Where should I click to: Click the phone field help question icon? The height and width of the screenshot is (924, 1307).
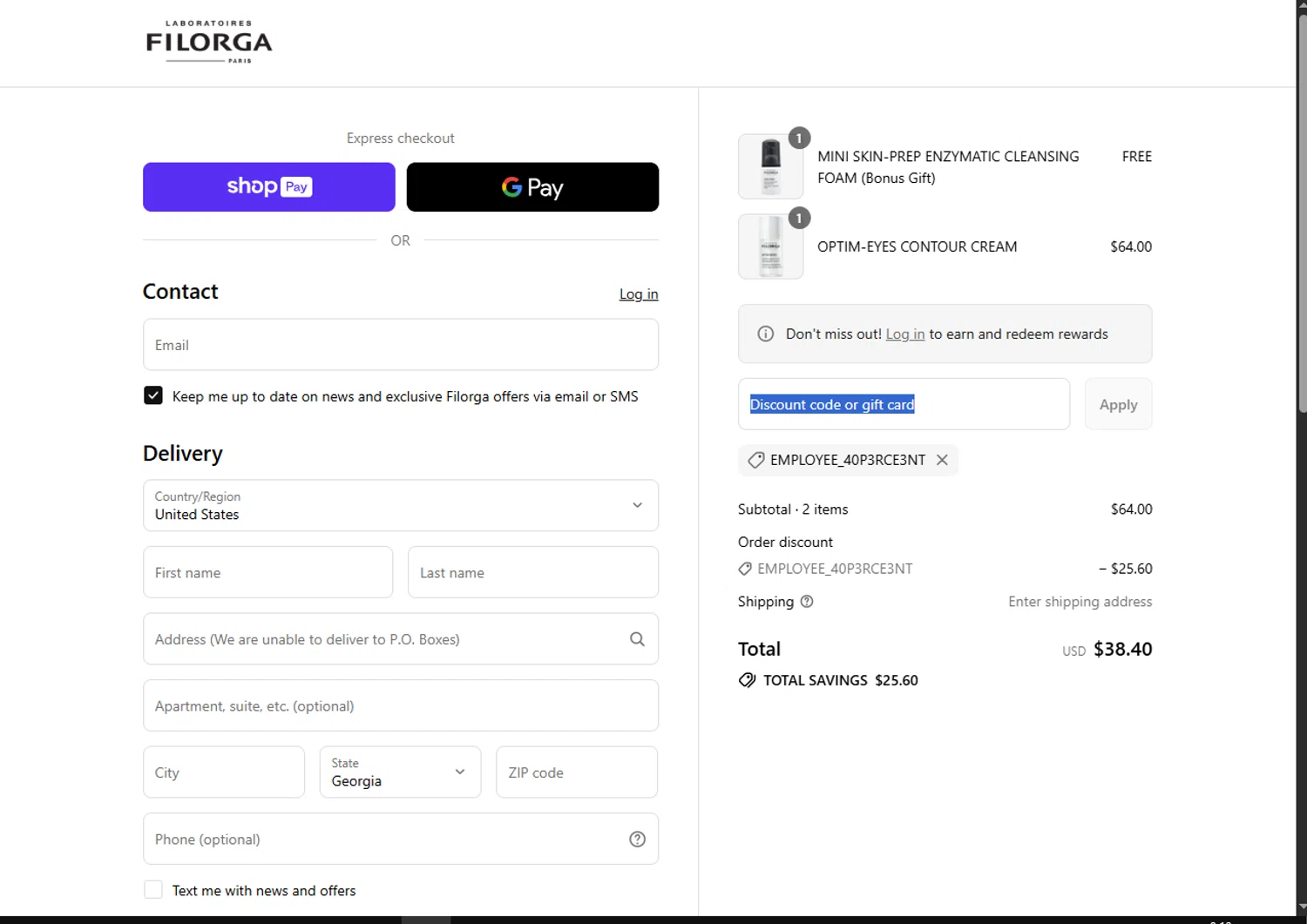coord(638,840)
